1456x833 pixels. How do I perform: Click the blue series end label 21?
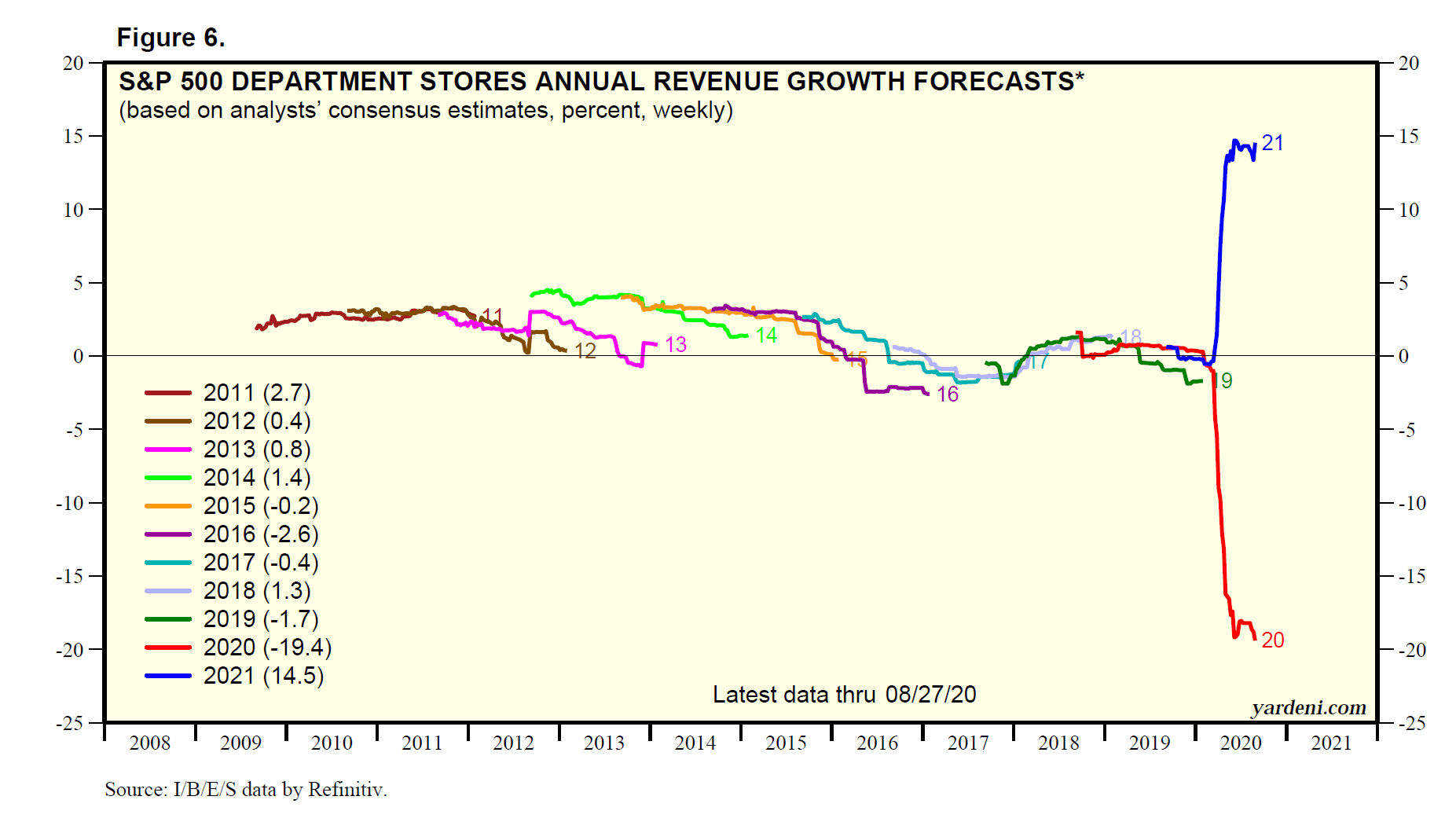tap(1272, 143)
